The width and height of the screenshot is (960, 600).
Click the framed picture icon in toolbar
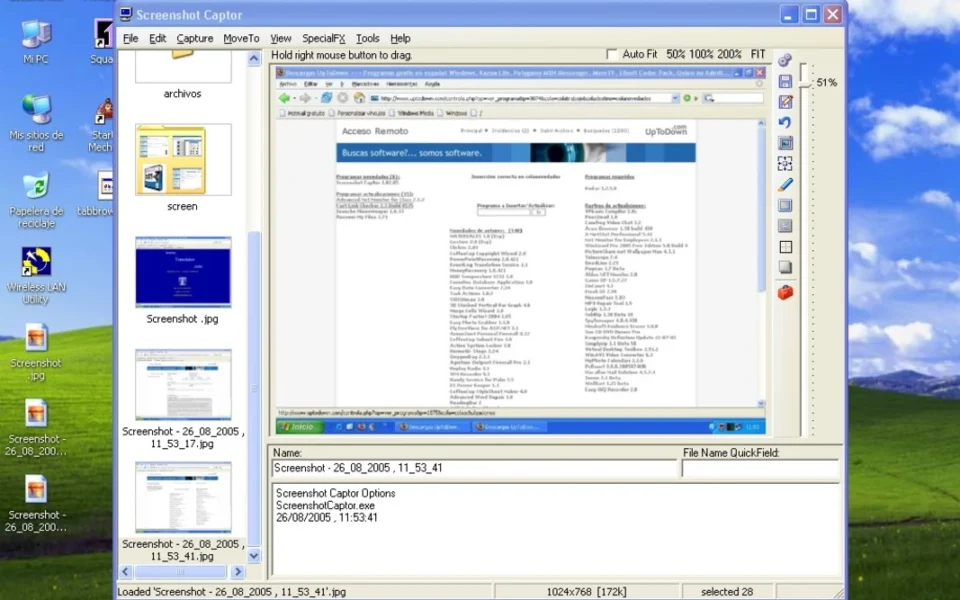coord(785,143)
